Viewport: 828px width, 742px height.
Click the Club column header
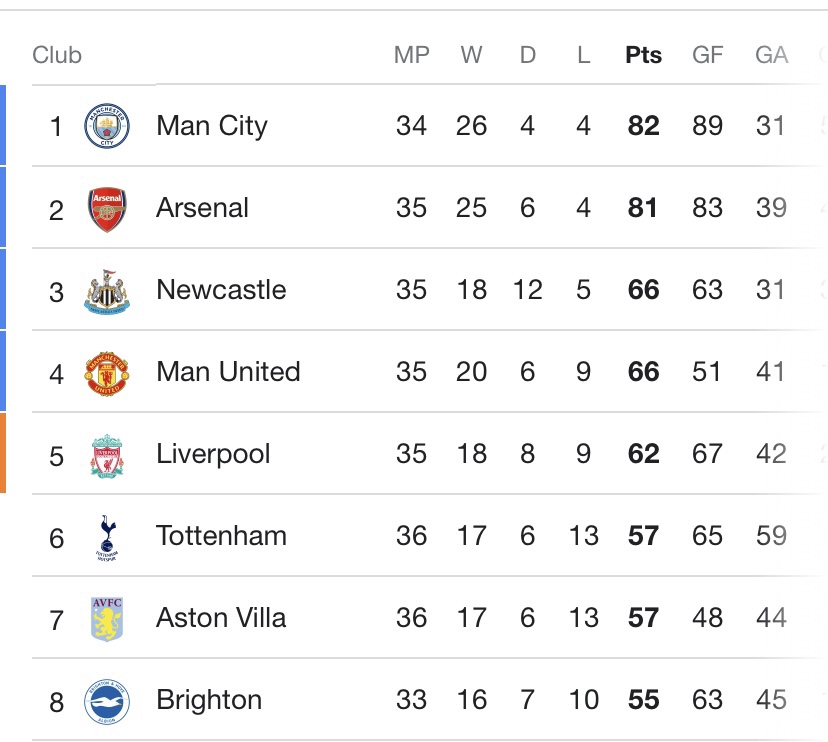click(57, 55)
